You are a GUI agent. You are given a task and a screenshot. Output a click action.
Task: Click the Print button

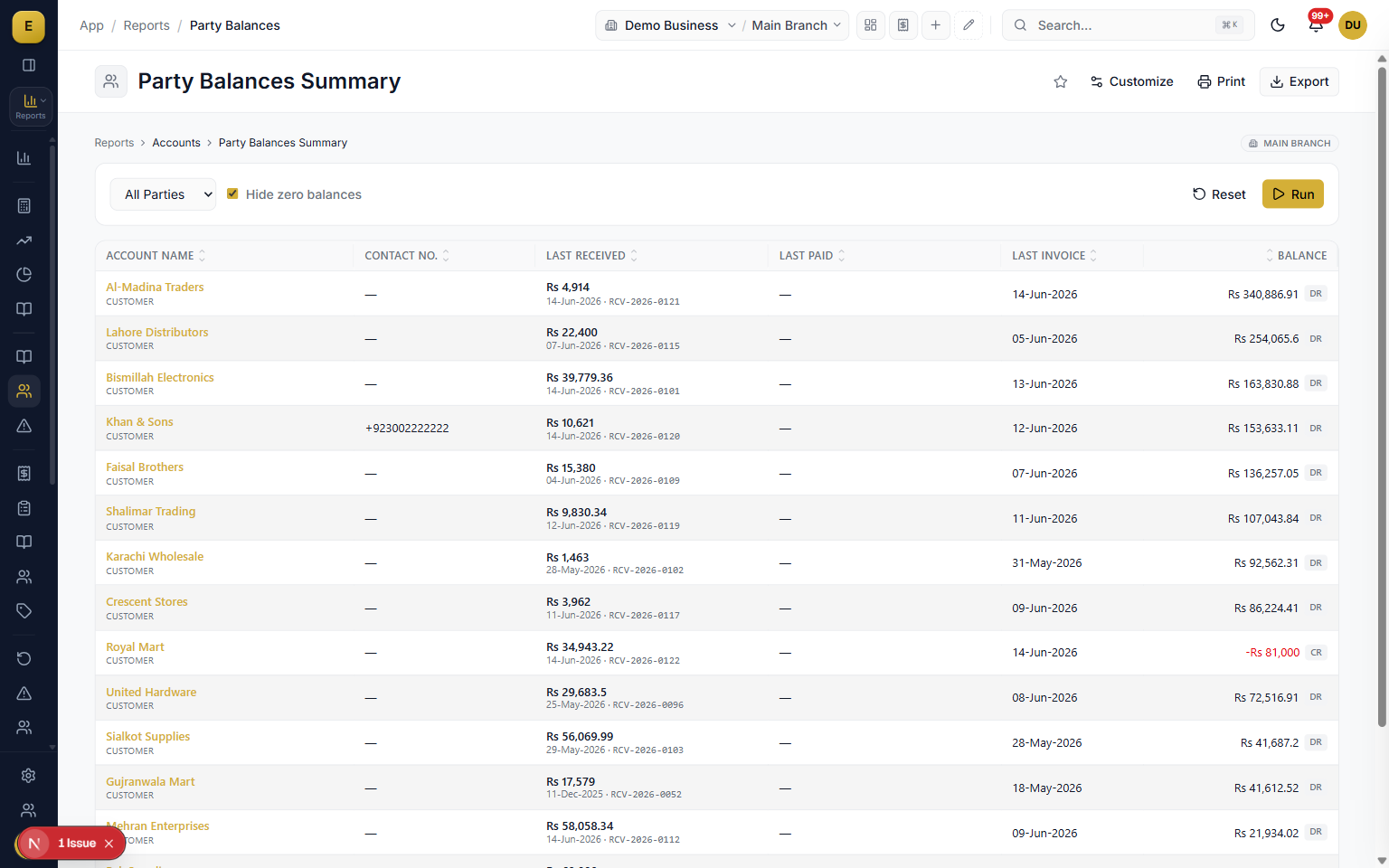point(1221,81)
